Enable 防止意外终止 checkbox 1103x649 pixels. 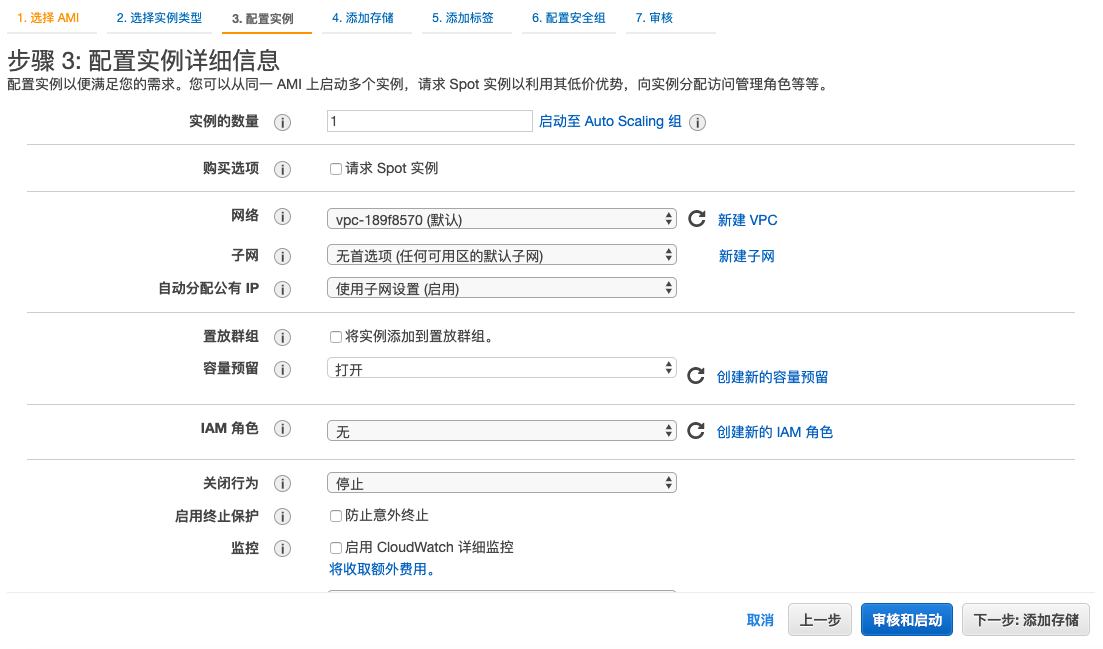[x=336, y=516]
